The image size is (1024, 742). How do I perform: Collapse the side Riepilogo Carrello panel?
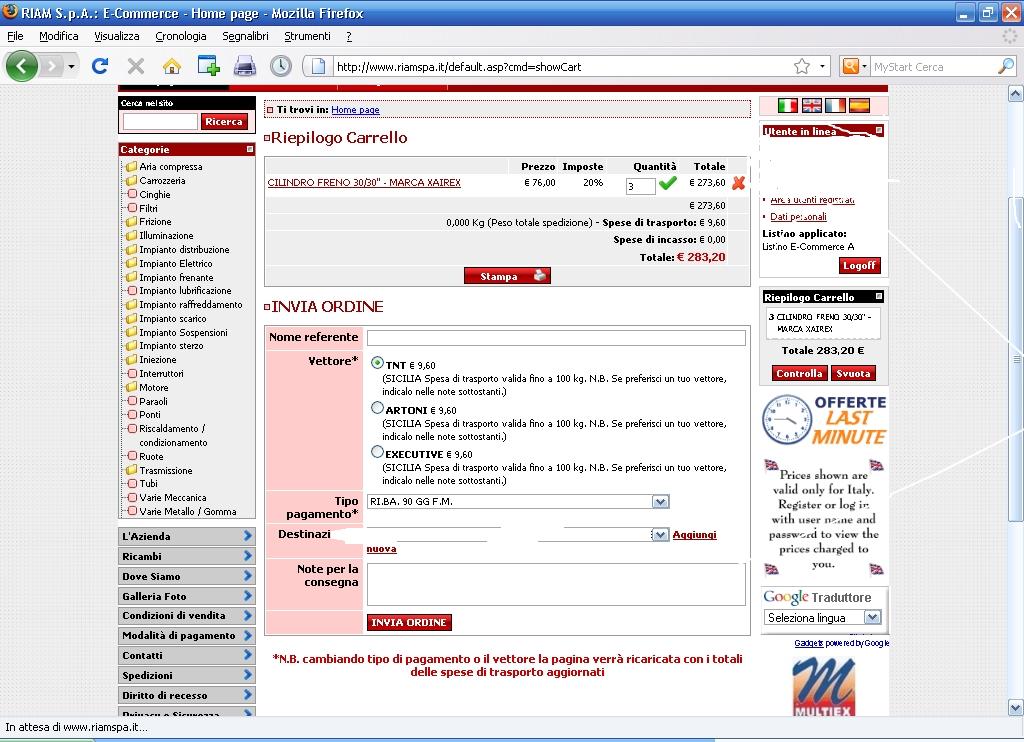point(879,297)
